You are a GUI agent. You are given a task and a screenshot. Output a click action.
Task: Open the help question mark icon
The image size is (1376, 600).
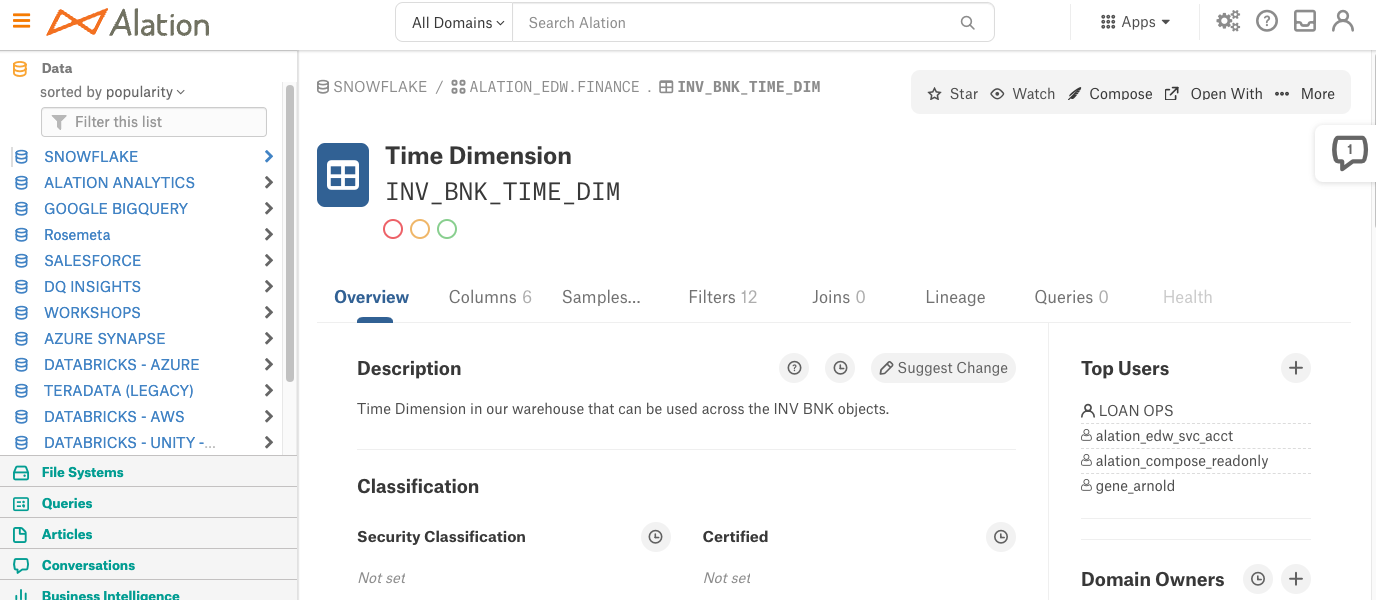click(1267, 21)
